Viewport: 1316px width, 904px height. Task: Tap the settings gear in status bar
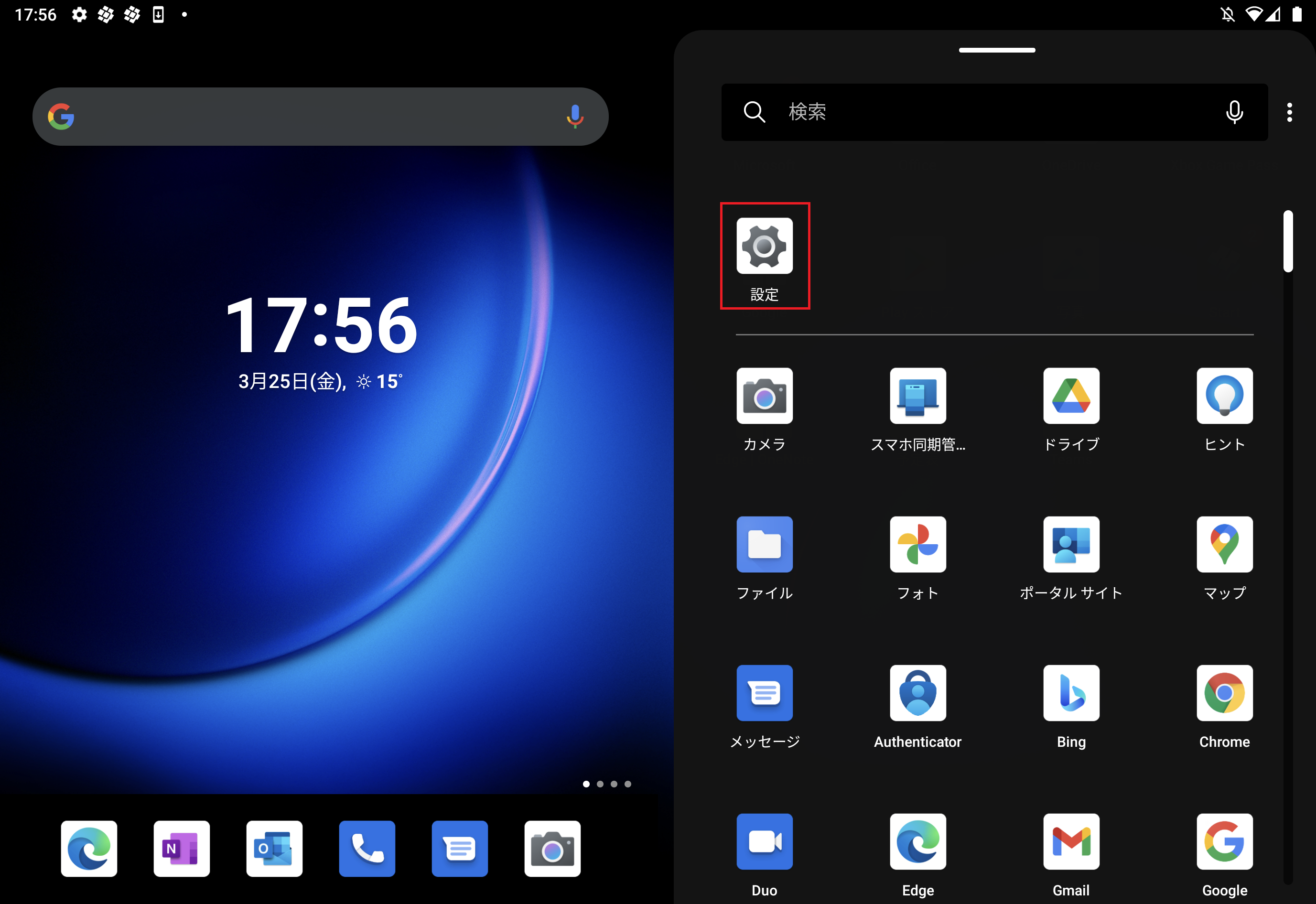tap(79, 14)
